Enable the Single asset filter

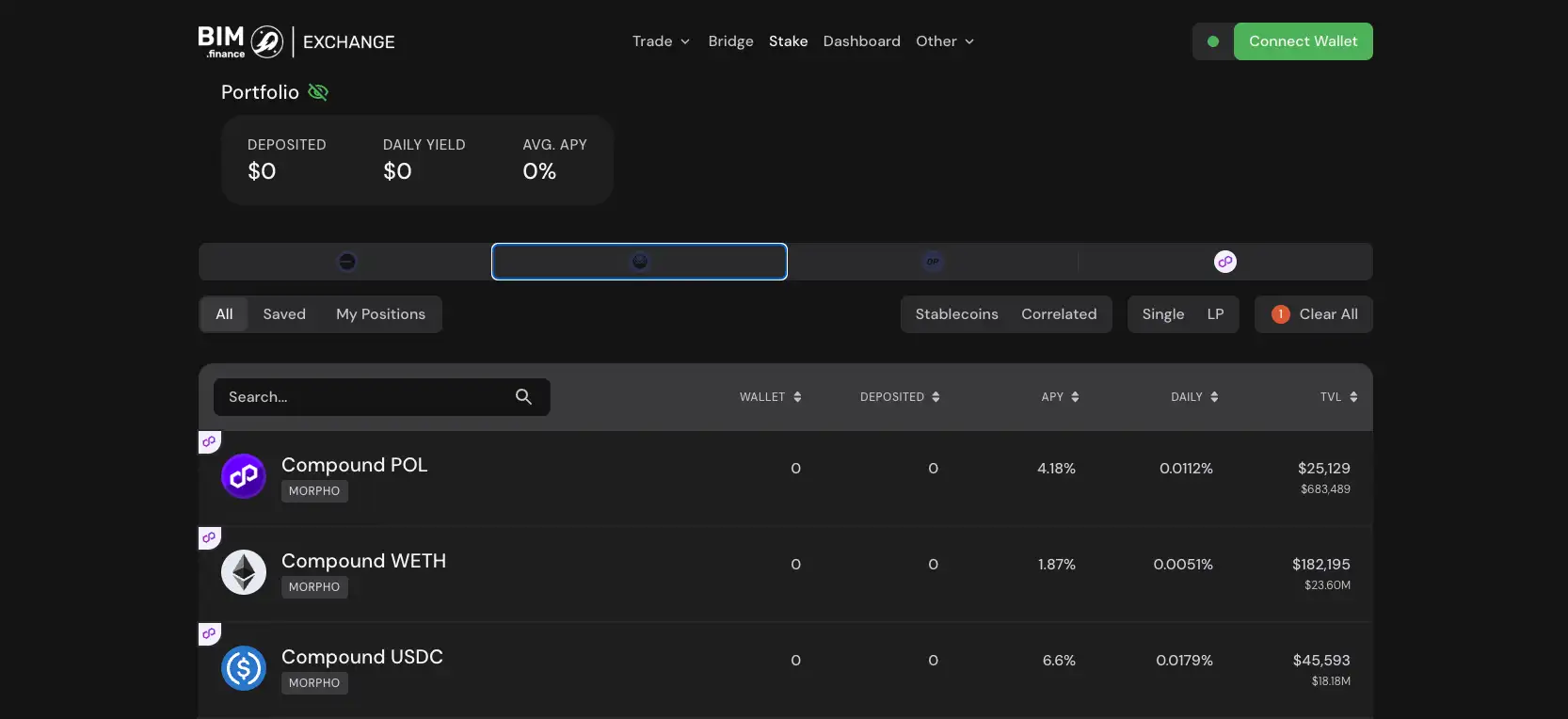tap(1162, 314)
